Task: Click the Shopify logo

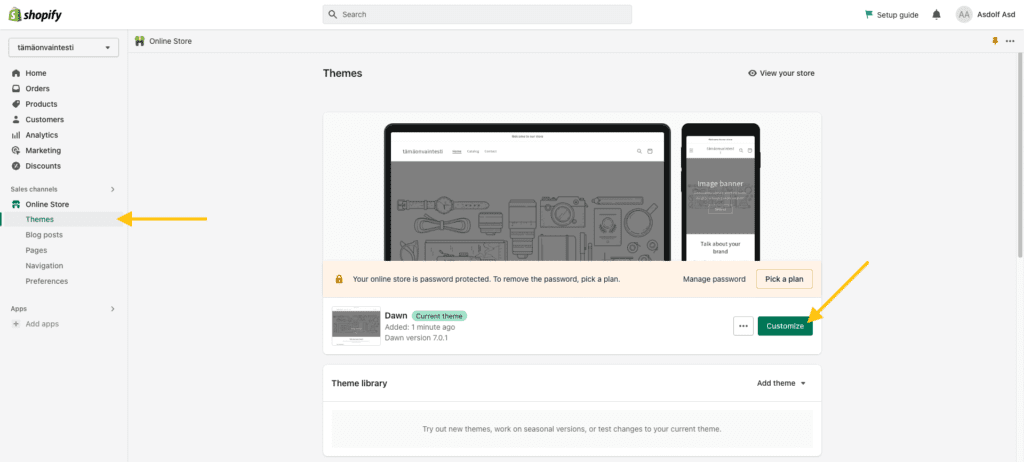Action: point(35,14)
